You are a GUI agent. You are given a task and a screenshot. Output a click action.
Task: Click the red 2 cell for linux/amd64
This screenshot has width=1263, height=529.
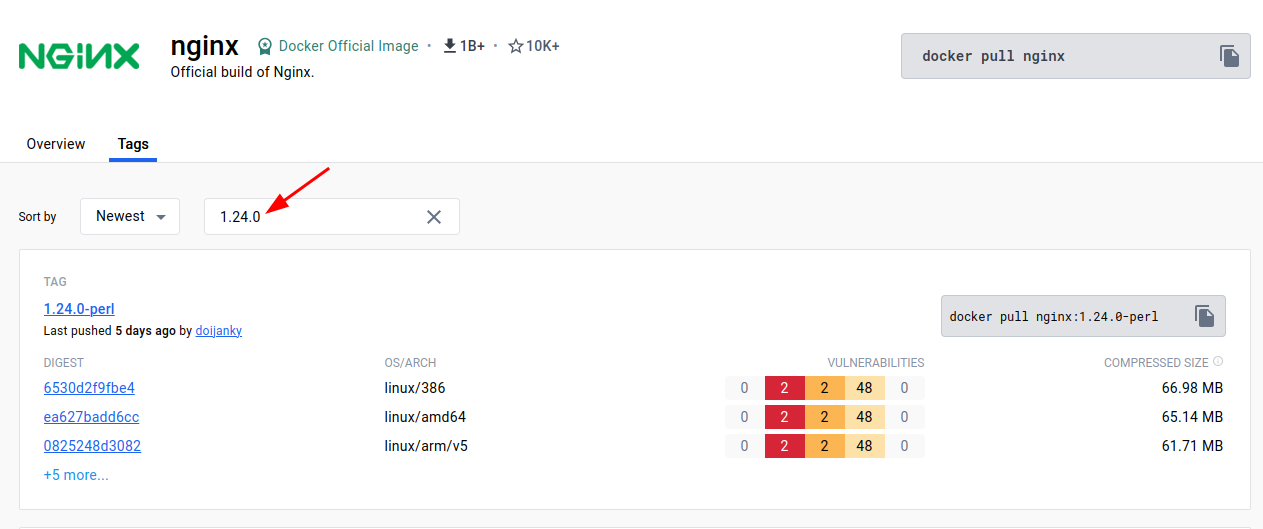coord(785,417)
